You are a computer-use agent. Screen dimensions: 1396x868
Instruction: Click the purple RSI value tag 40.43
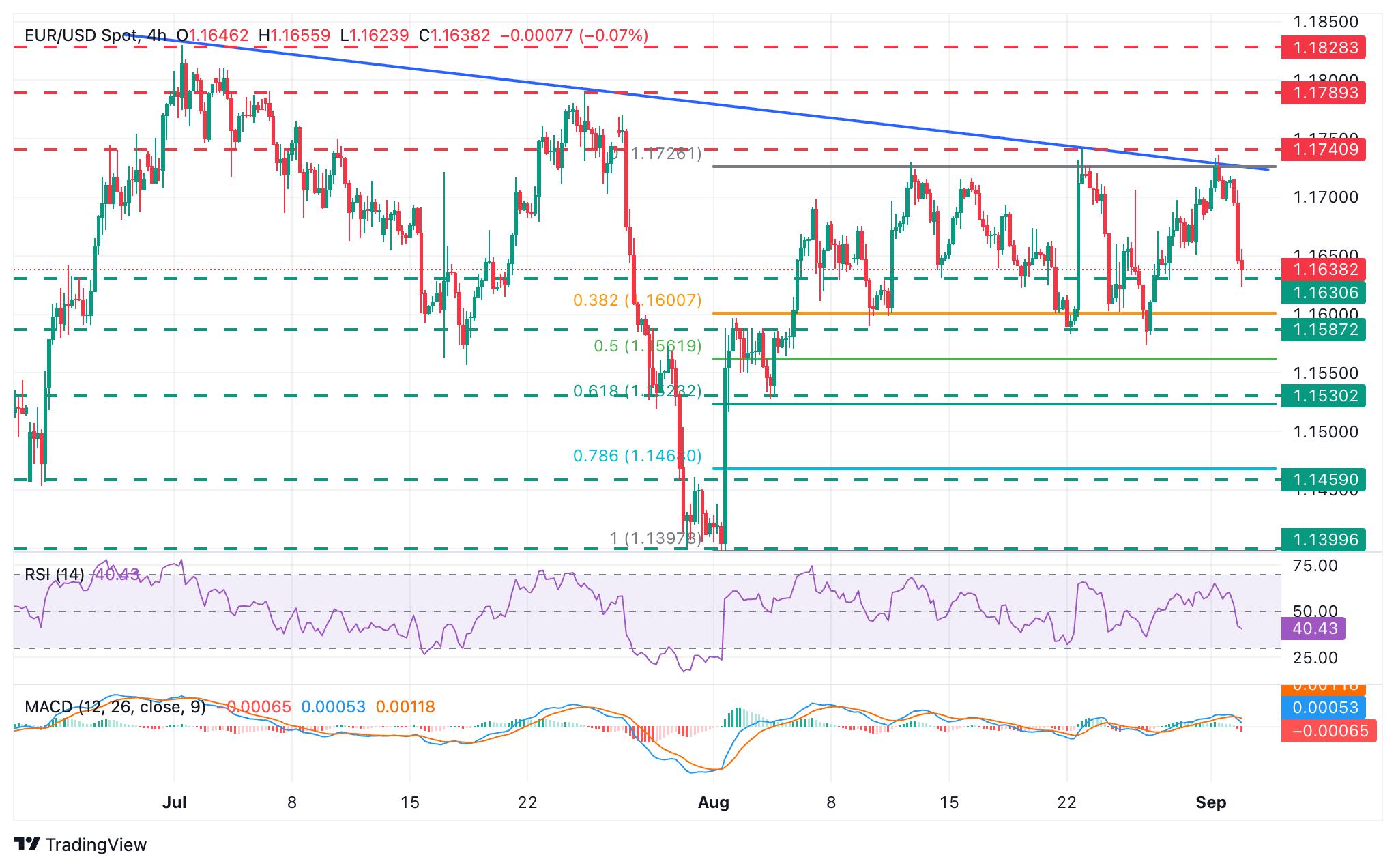tap(1313, 628)
